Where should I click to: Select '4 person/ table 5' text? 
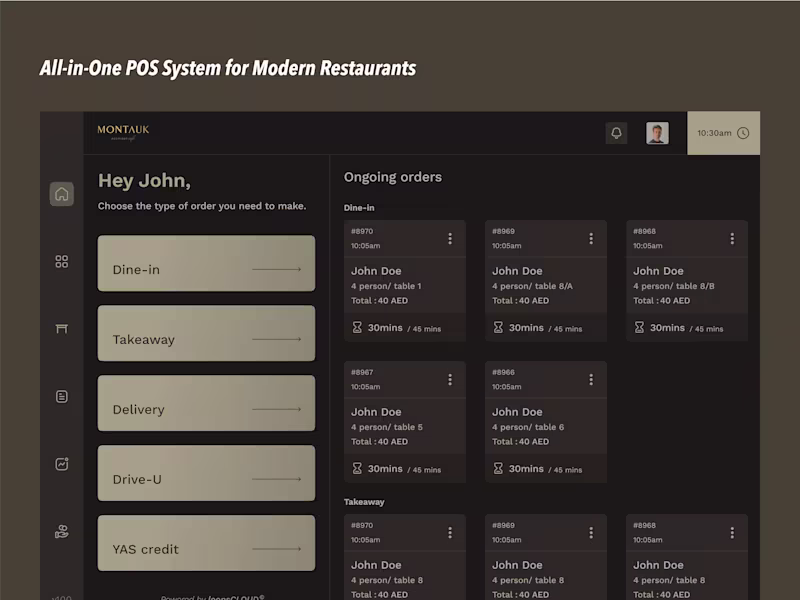click(x=387, y=427)
